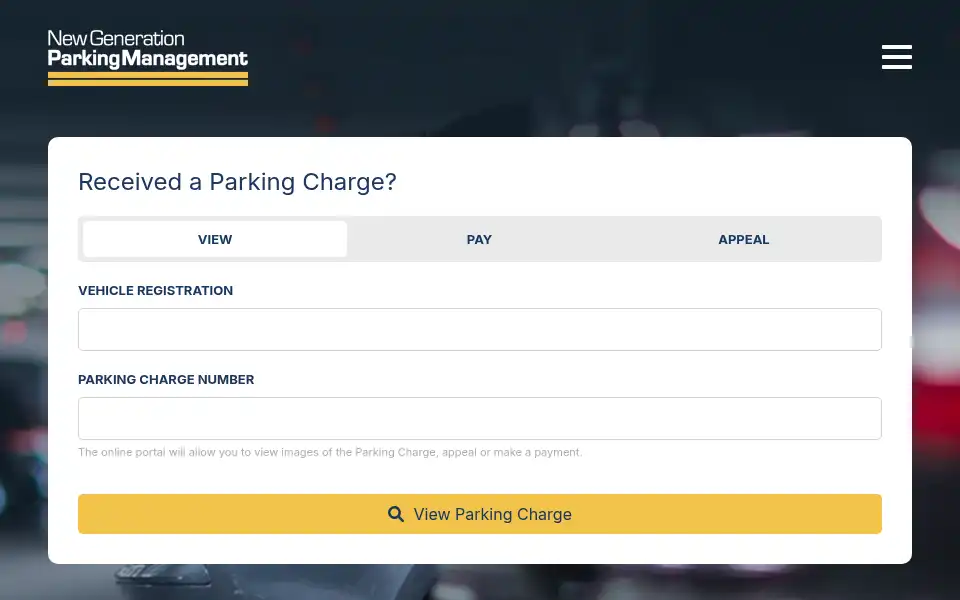Open the hamburger navigation menu

(897, 57)
